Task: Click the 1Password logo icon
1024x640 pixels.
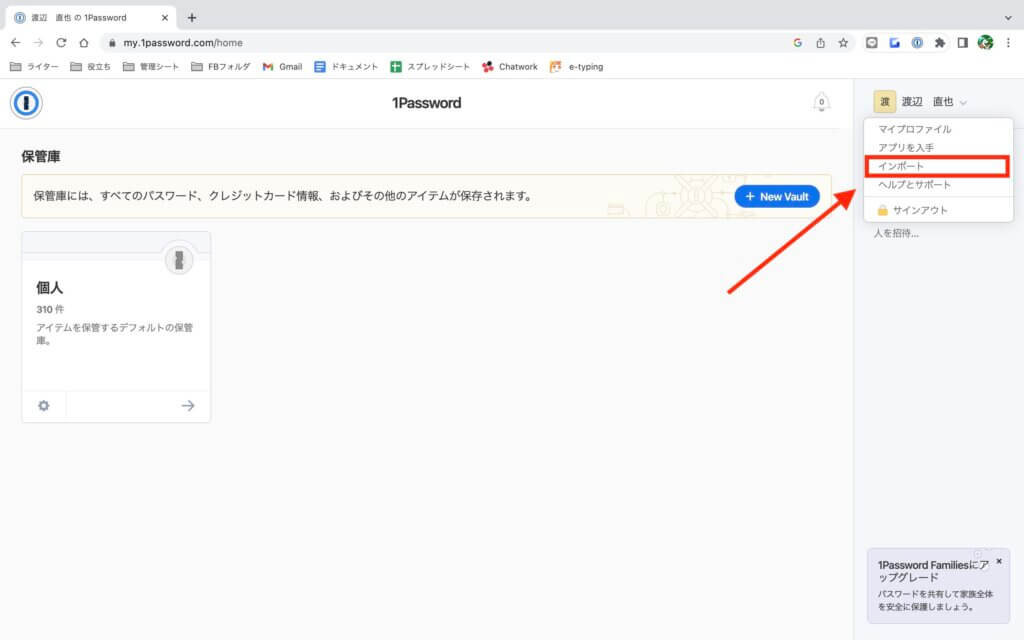Action: (26, 103)
